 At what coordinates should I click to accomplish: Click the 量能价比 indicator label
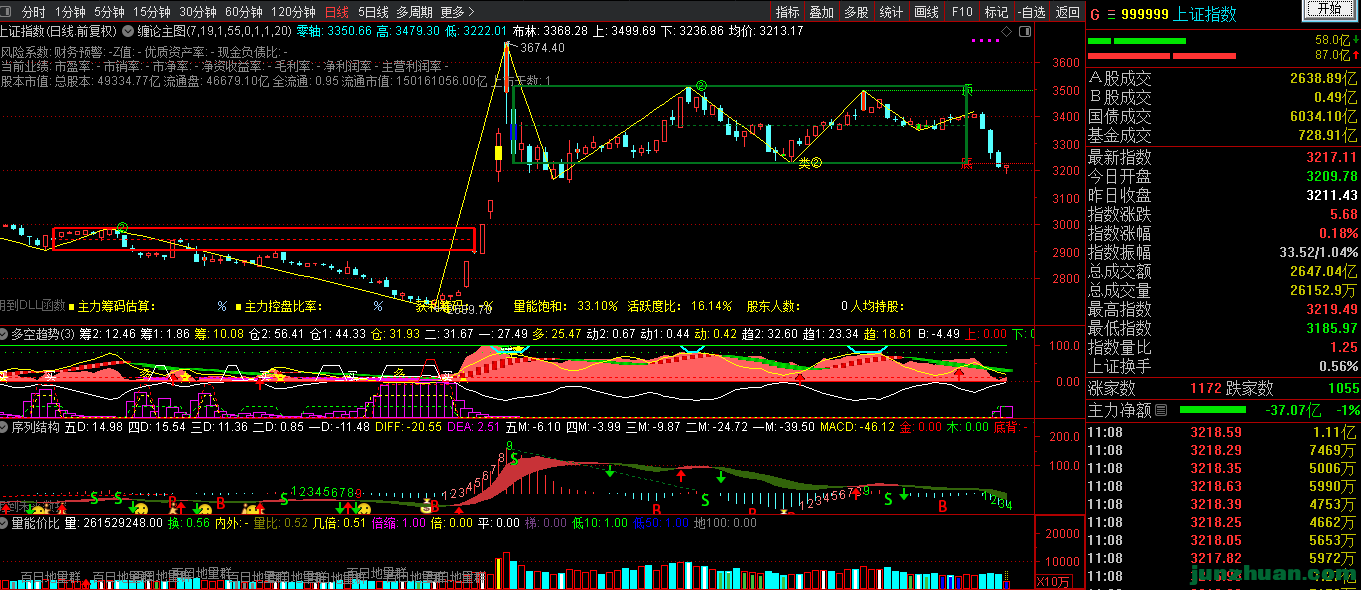click(37, 522)
